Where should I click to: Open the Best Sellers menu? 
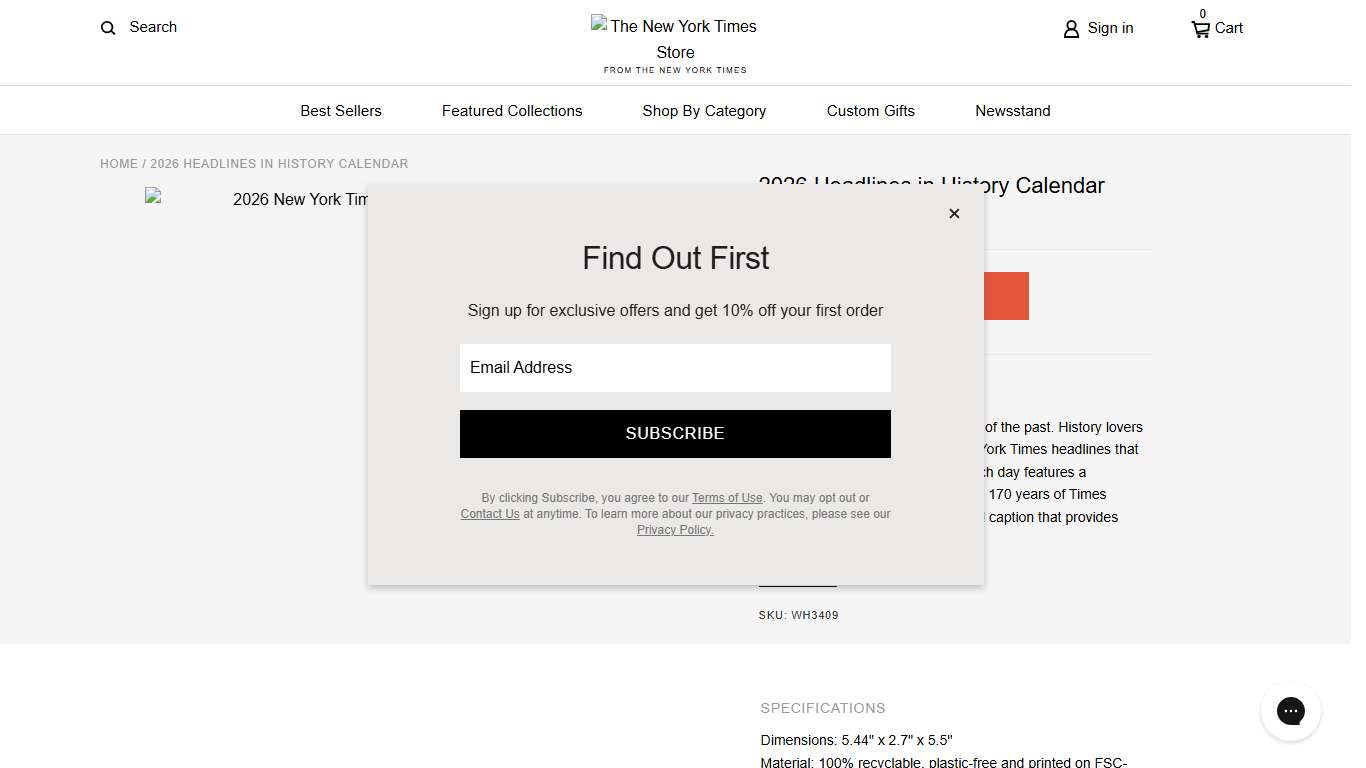340,110
